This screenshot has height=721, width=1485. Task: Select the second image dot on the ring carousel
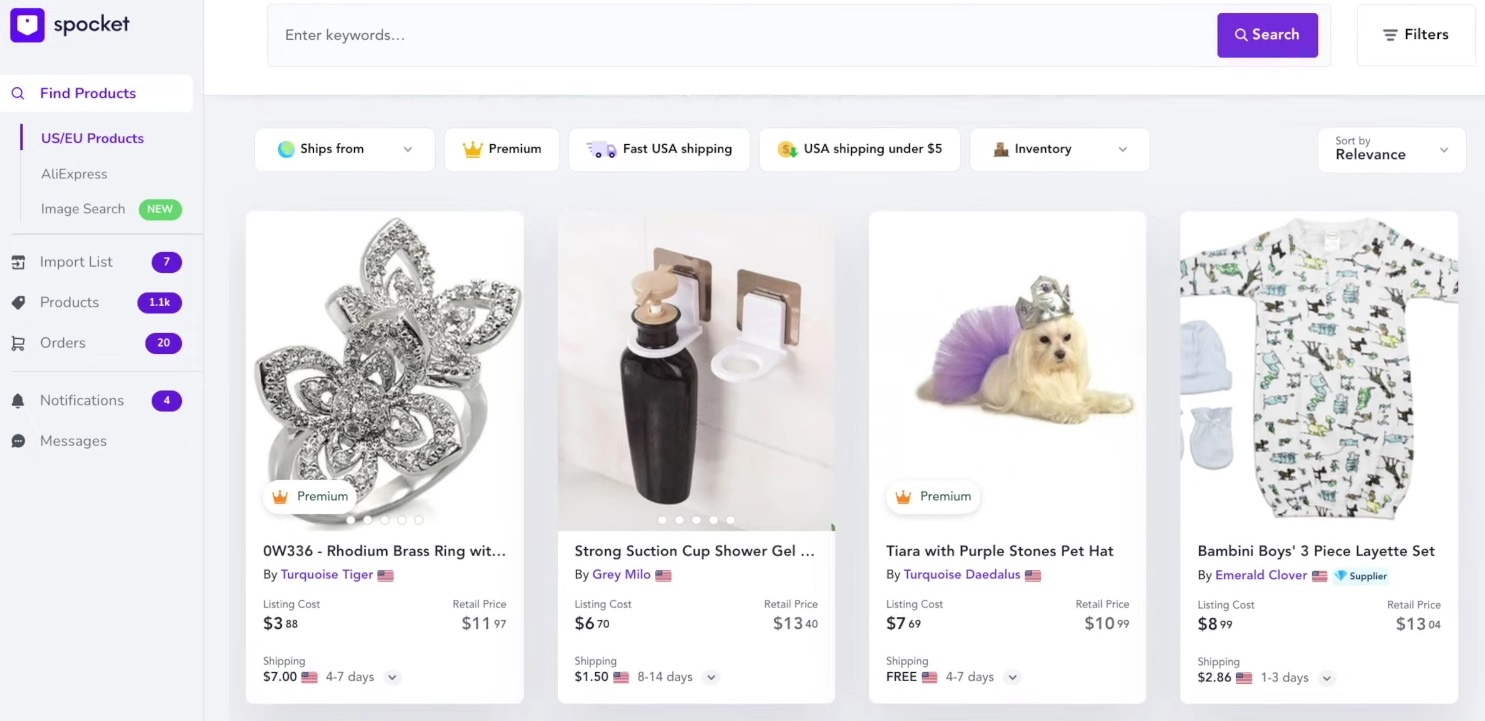[368, 520]
